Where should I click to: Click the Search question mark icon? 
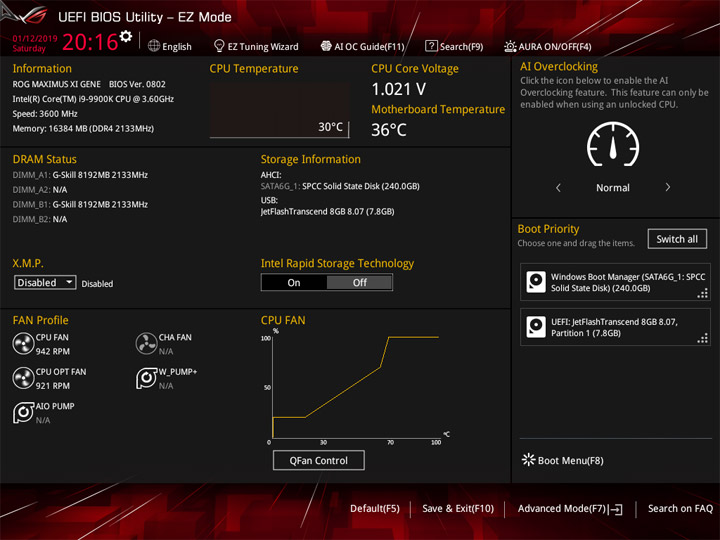431,46
